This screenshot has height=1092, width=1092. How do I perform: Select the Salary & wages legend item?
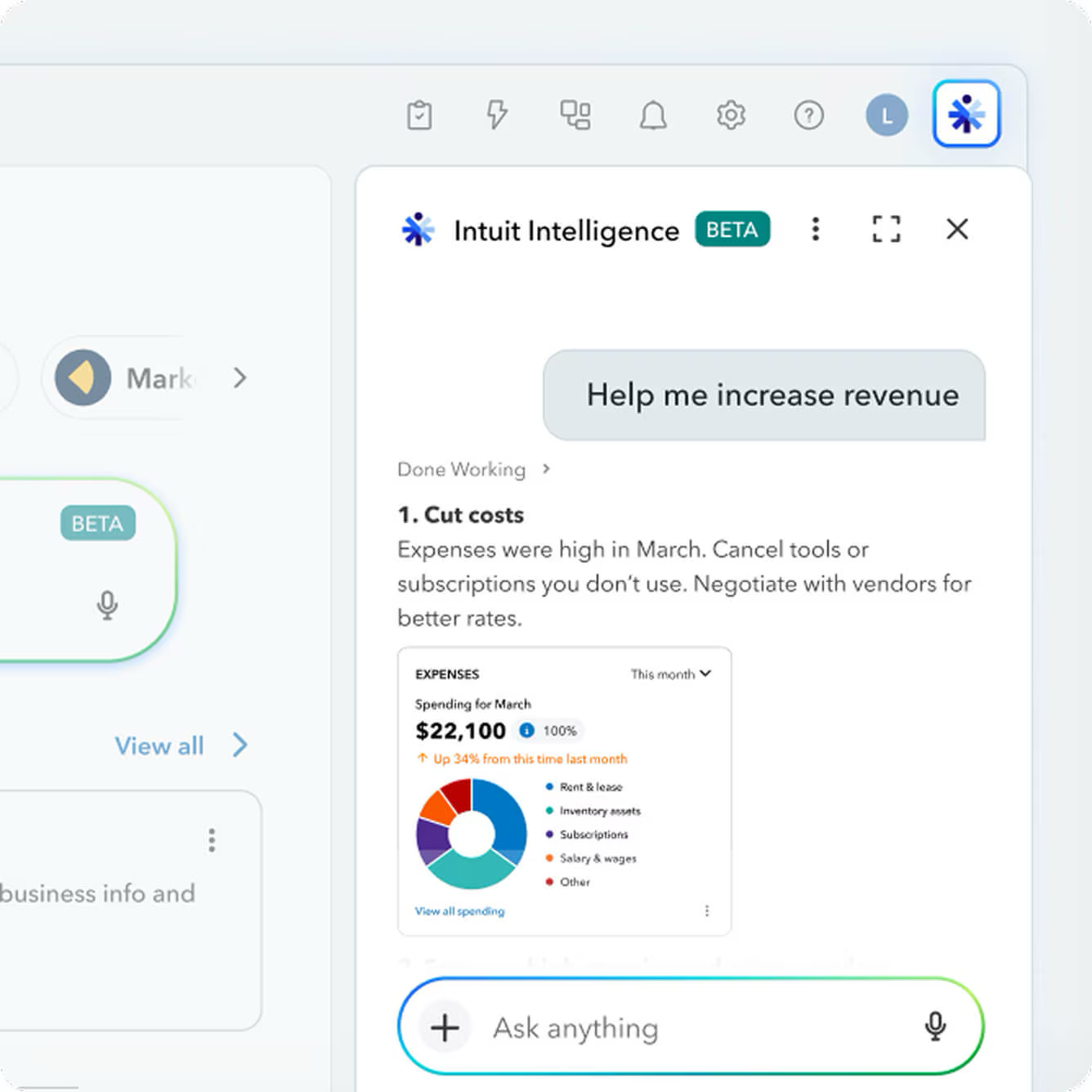coord(591,858)
